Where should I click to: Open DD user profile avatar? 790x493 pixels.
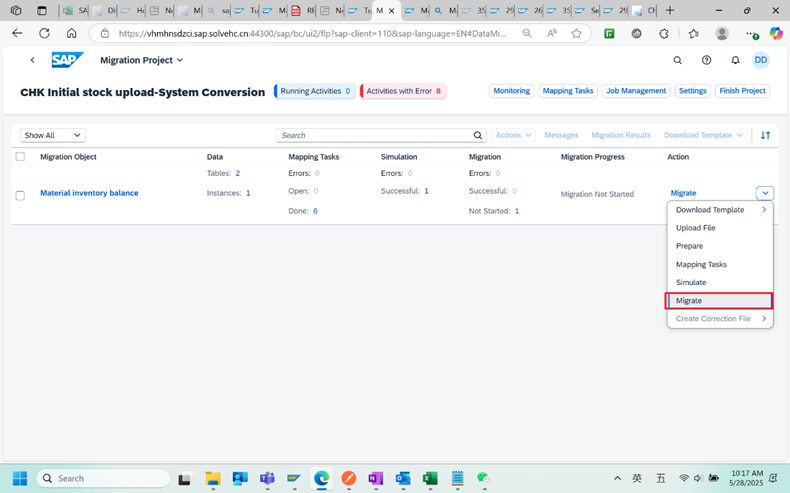pos(761,60)
